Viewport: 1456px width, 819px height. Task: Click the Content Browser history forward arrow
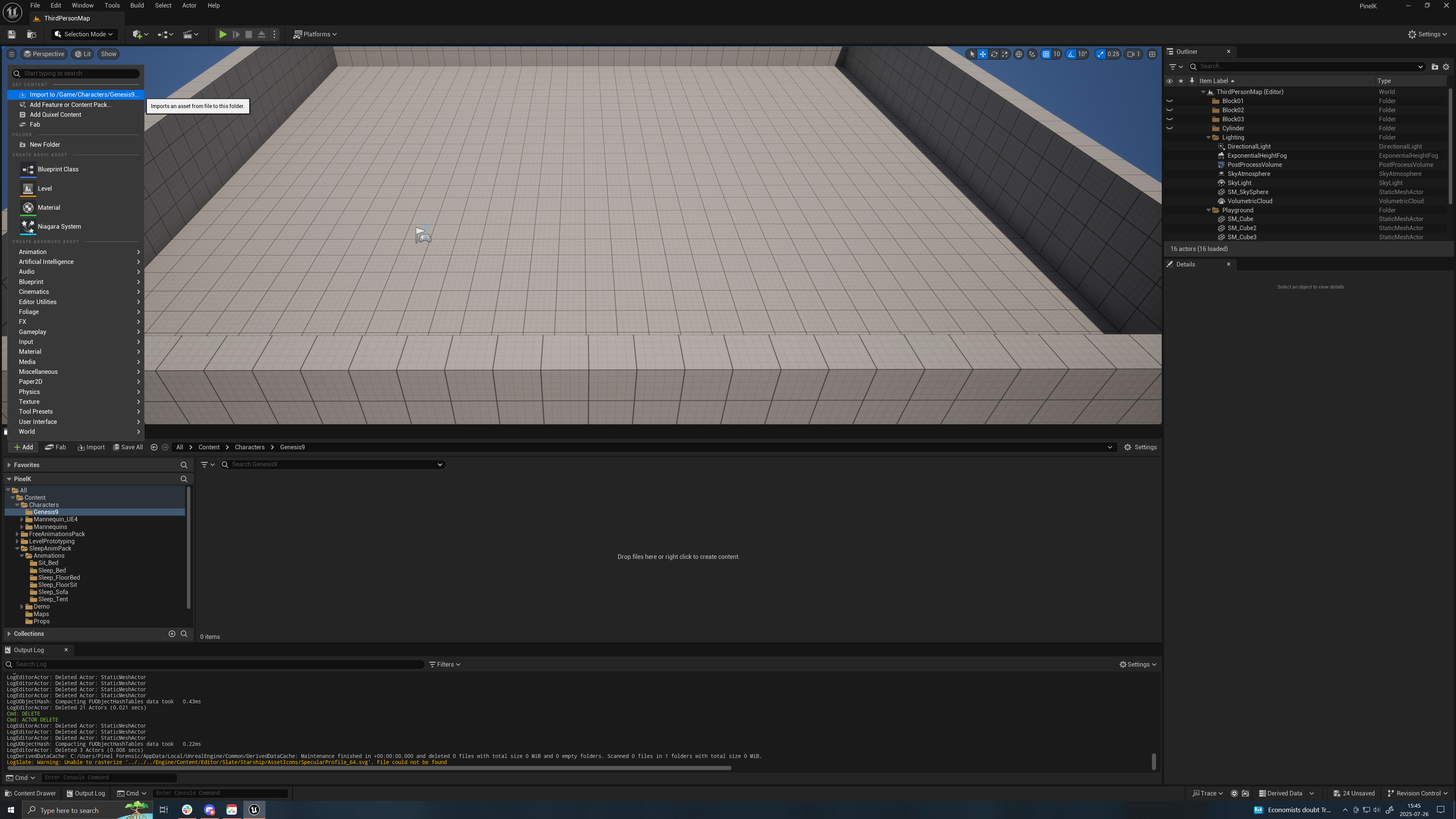click(x=165, y=447)
